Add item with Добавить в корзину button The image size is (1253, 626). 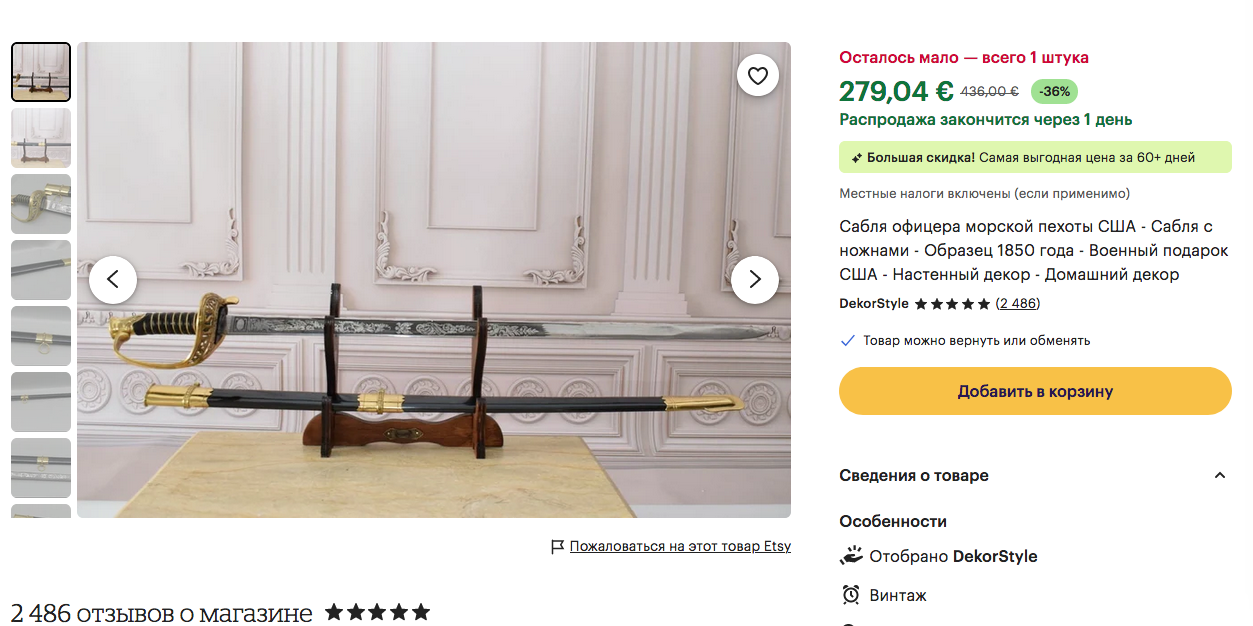(1035, 391)
